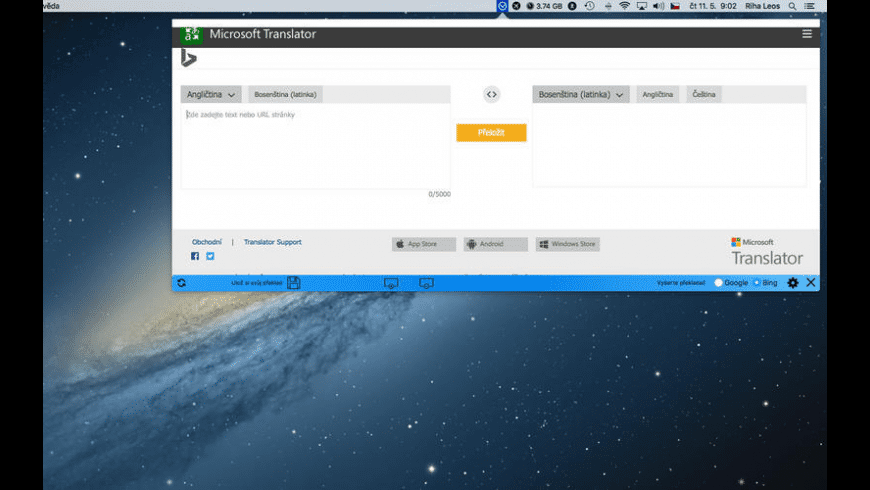The height and width of the screenshot is (490, 870).
Task: Open Notification Center list icon
Action: tap(810, 6)
